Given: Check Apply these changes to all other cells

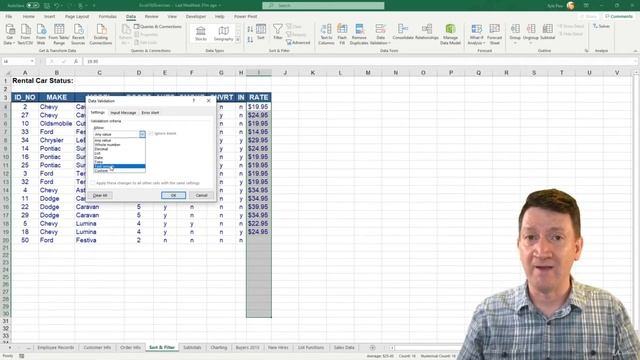Looking at the screenshot, I should click(93, 183).
